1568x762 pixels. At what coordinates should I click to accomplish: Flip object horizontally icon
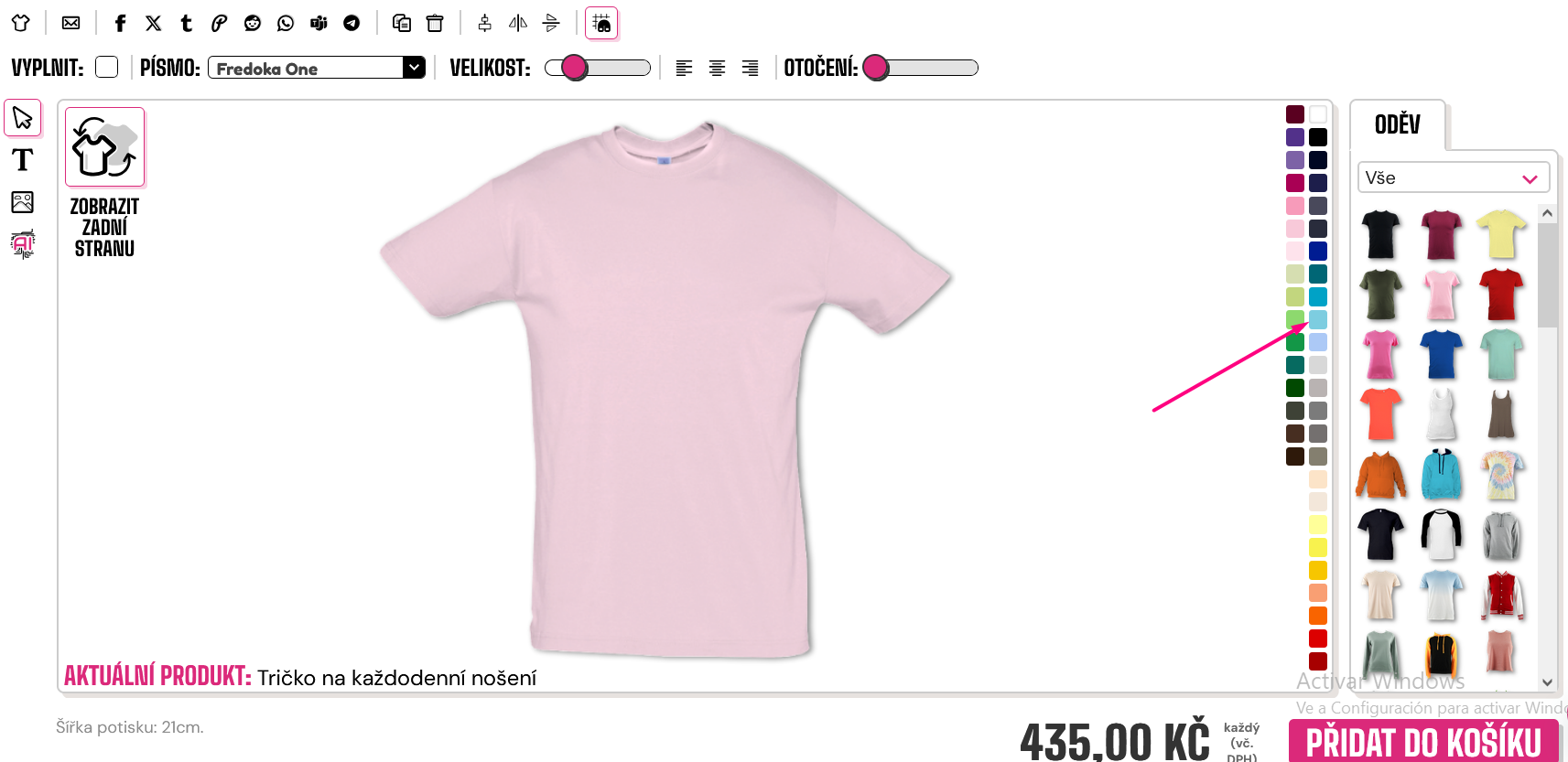(518, 23)
